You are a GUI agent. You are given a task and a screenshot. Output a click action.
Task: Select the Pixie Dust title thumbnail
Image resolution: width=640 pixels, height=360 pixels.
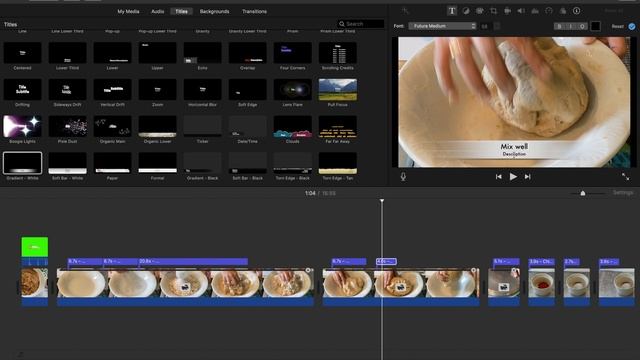[67, 126]
